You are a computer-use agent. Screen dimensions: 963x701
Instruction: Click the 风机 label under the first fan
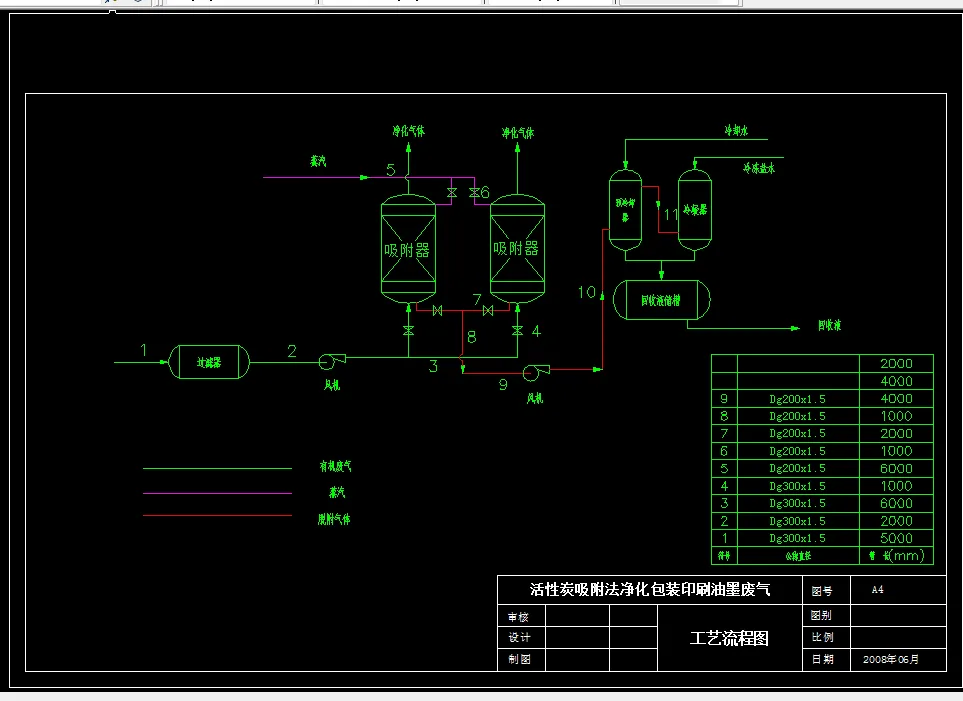coord(332,385)
